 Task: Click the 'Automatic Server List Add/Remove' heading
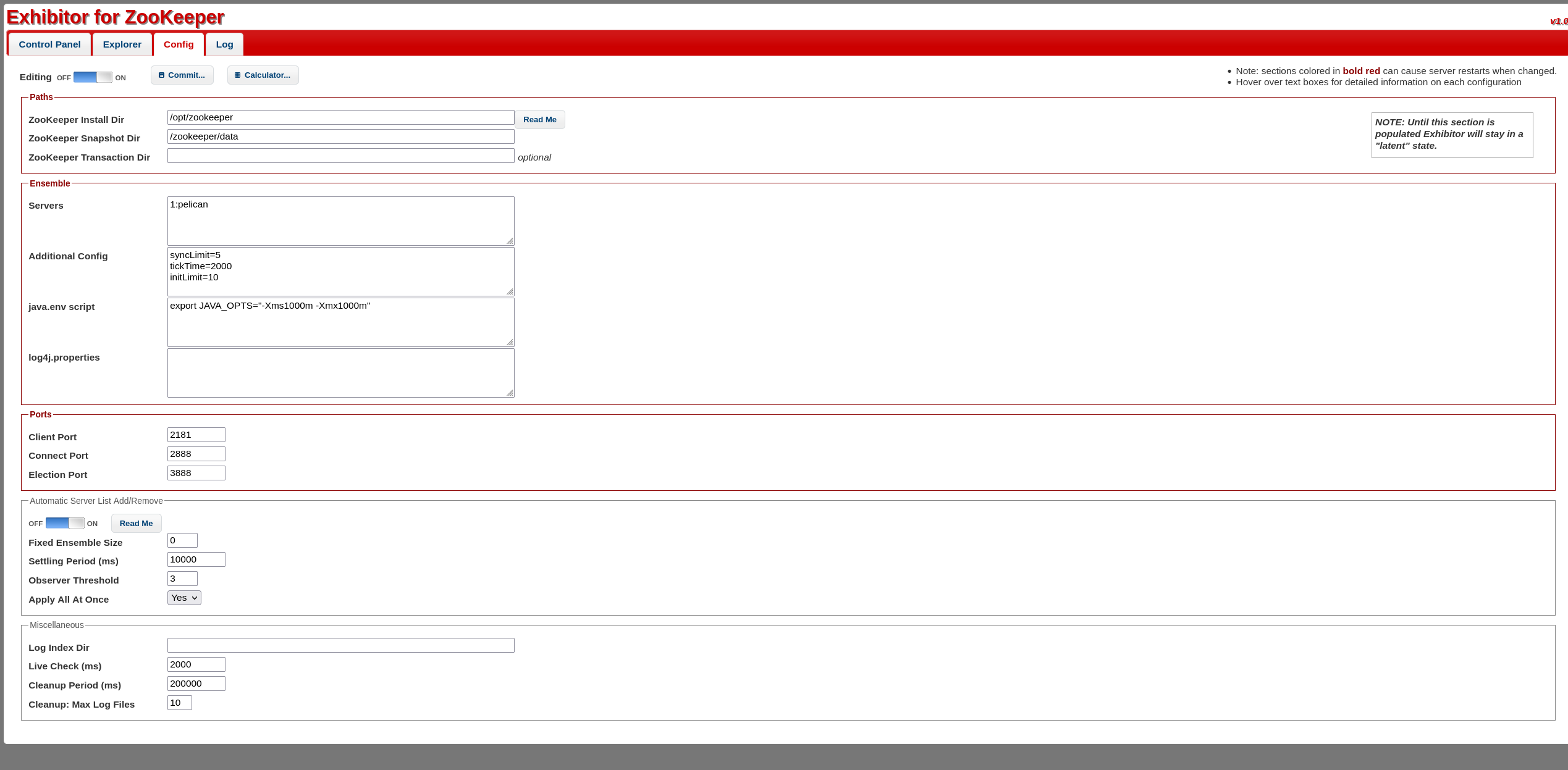96,501
